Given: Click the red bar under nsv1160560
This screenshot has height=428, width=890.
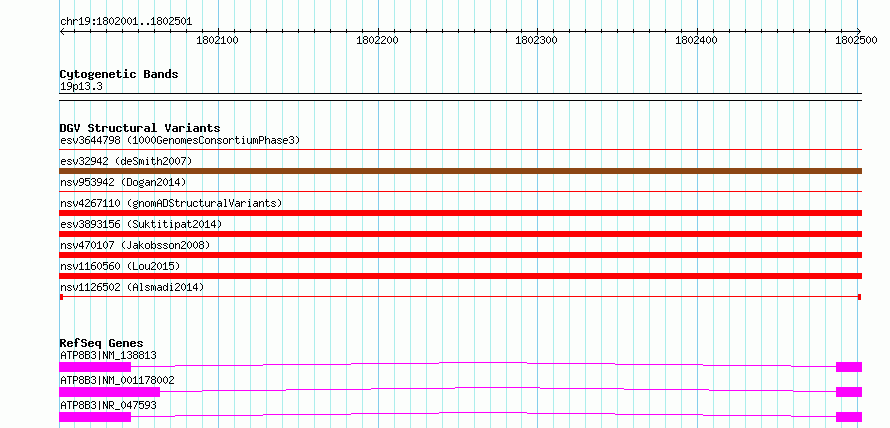Looking at the screenshot, I should (460, 276).
